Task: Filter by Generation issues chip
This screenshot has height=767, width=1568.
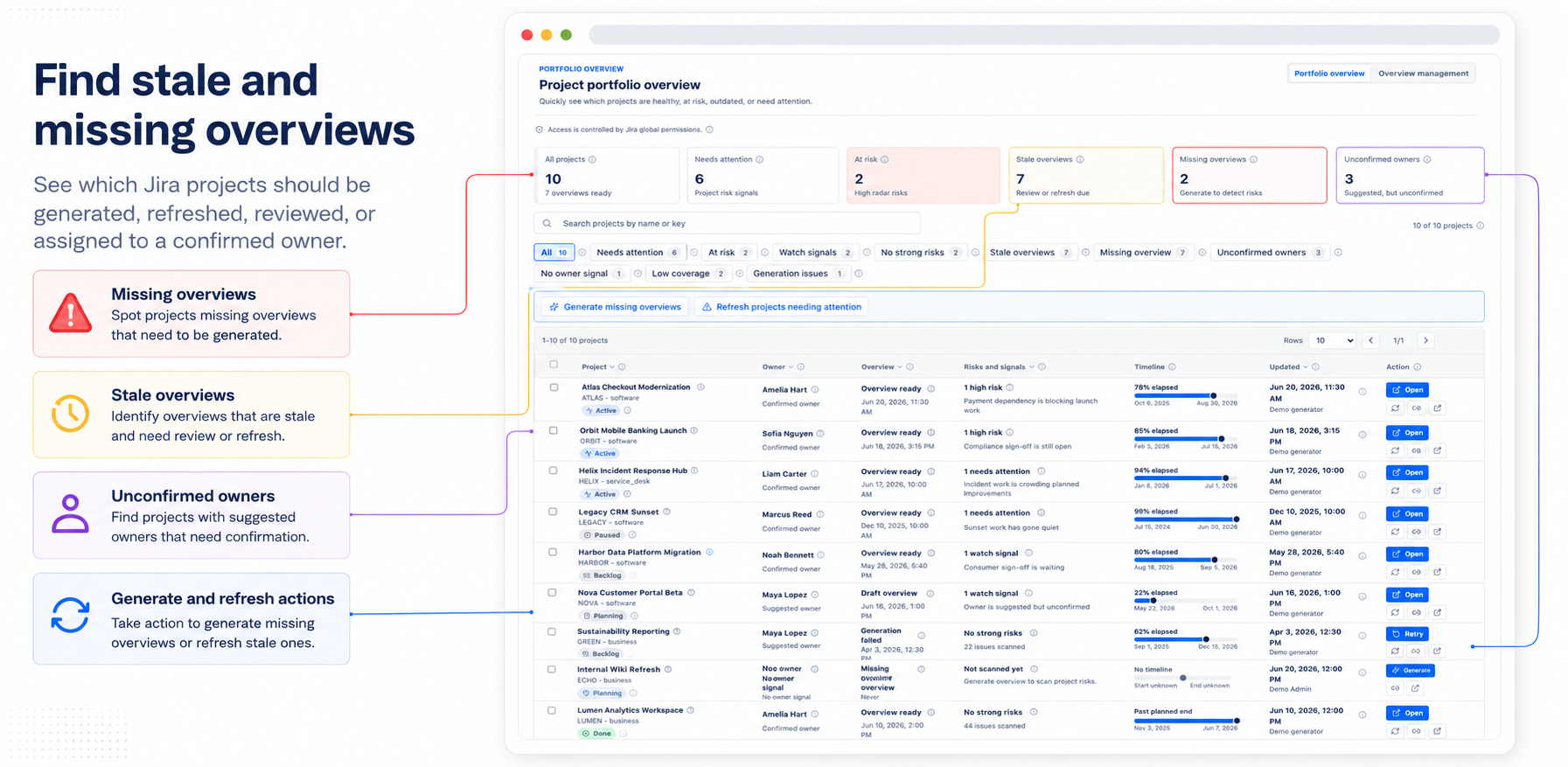Action: click(798, 274)
